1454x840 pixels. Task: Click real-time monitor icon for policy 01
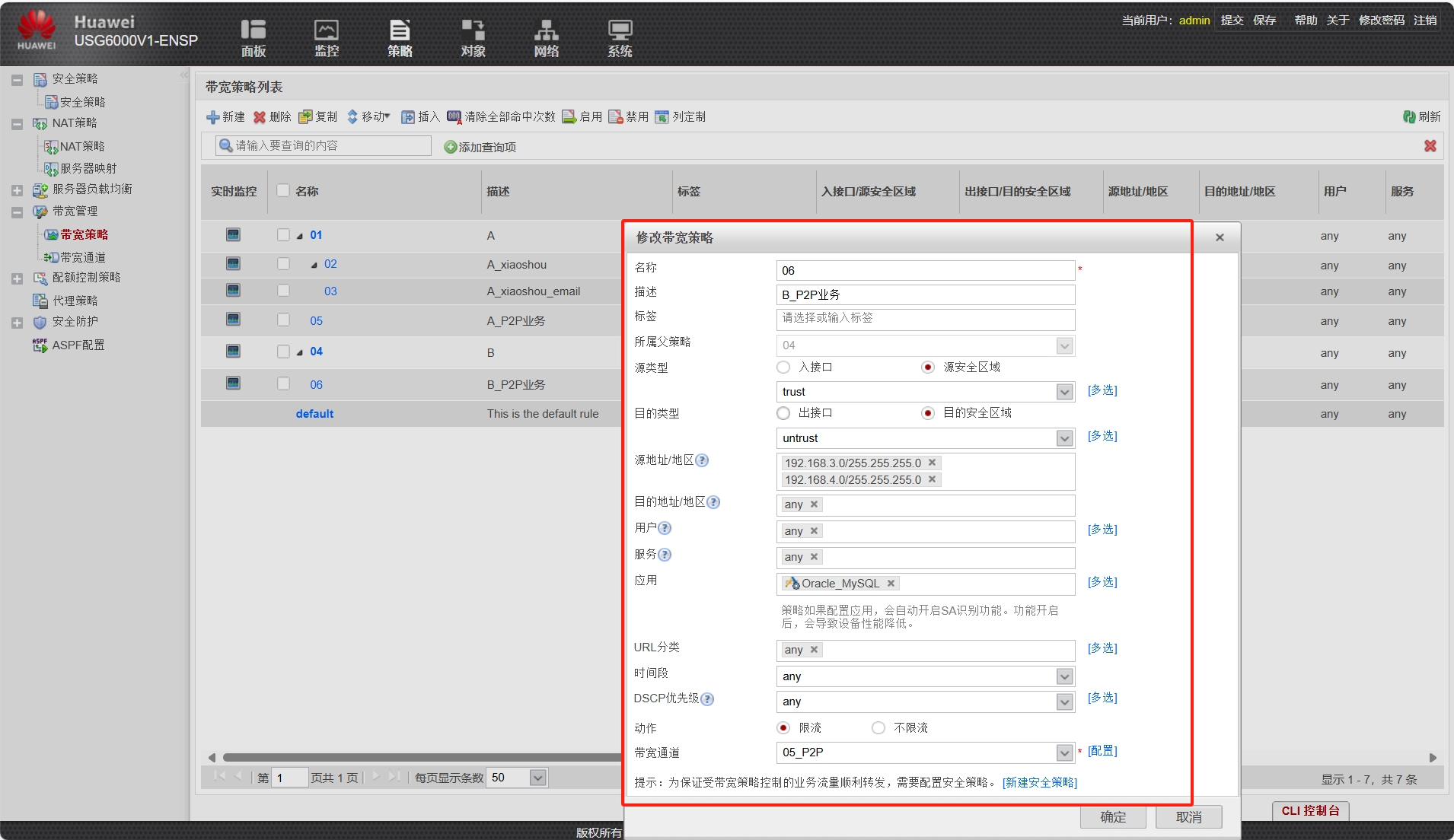[x=233, y=235]
